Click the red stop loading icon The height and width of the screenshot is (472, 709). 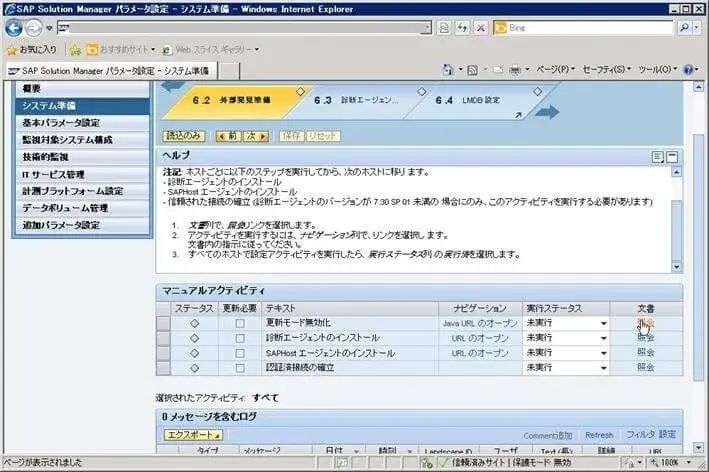(481, 28)
